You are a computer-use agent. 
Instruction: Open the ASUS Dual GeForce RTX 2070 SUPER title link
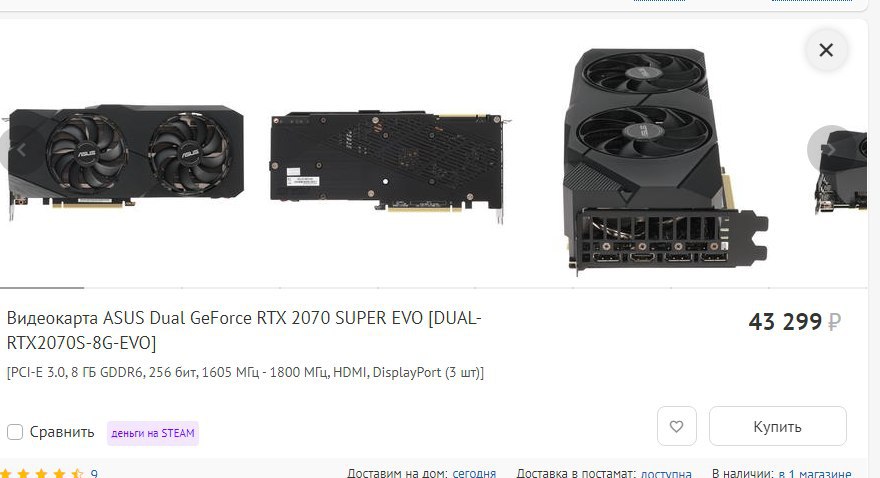244,330
